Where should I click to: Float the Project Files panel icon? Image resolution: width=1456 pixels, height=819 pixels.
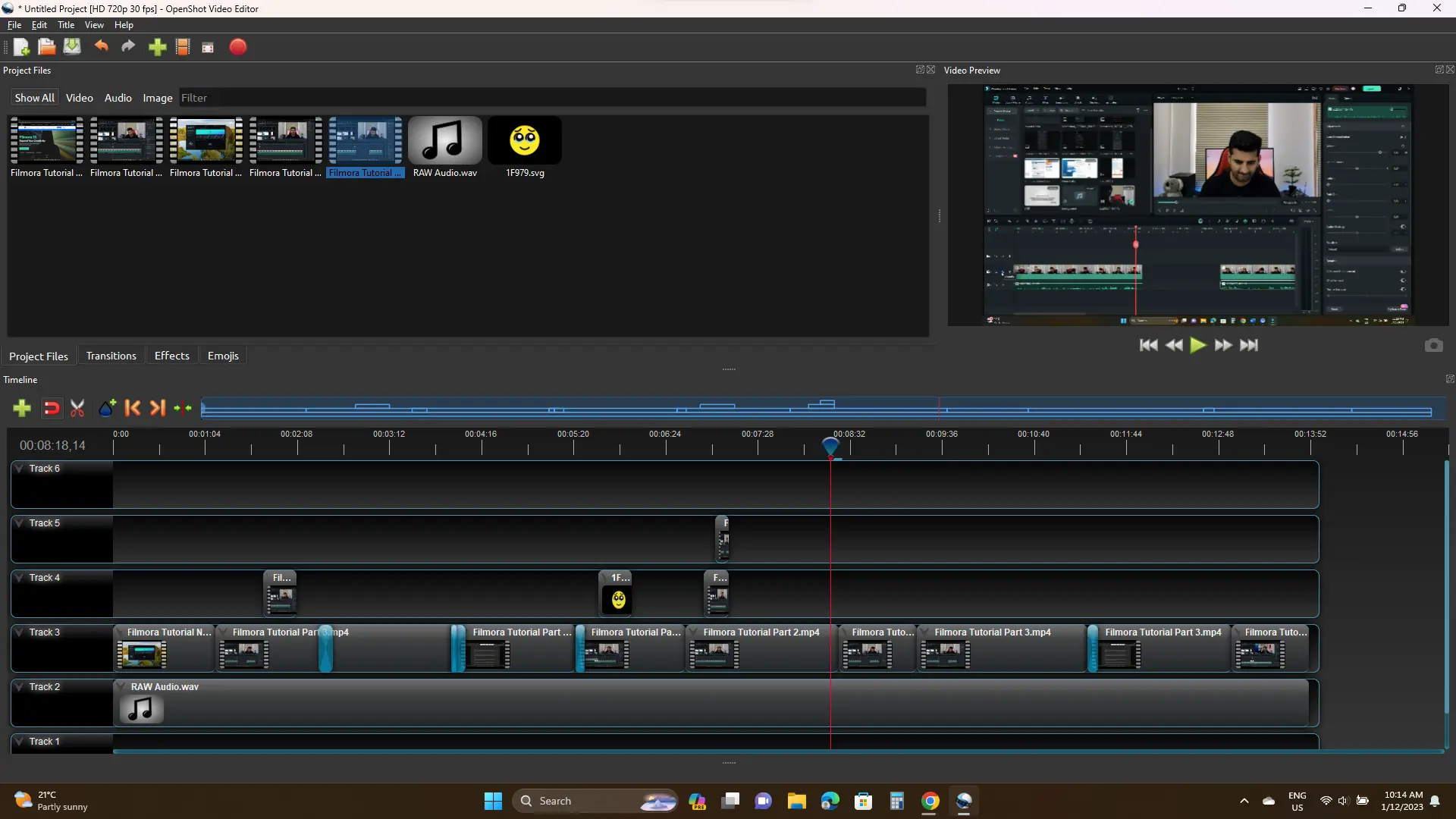pos(920,70)
